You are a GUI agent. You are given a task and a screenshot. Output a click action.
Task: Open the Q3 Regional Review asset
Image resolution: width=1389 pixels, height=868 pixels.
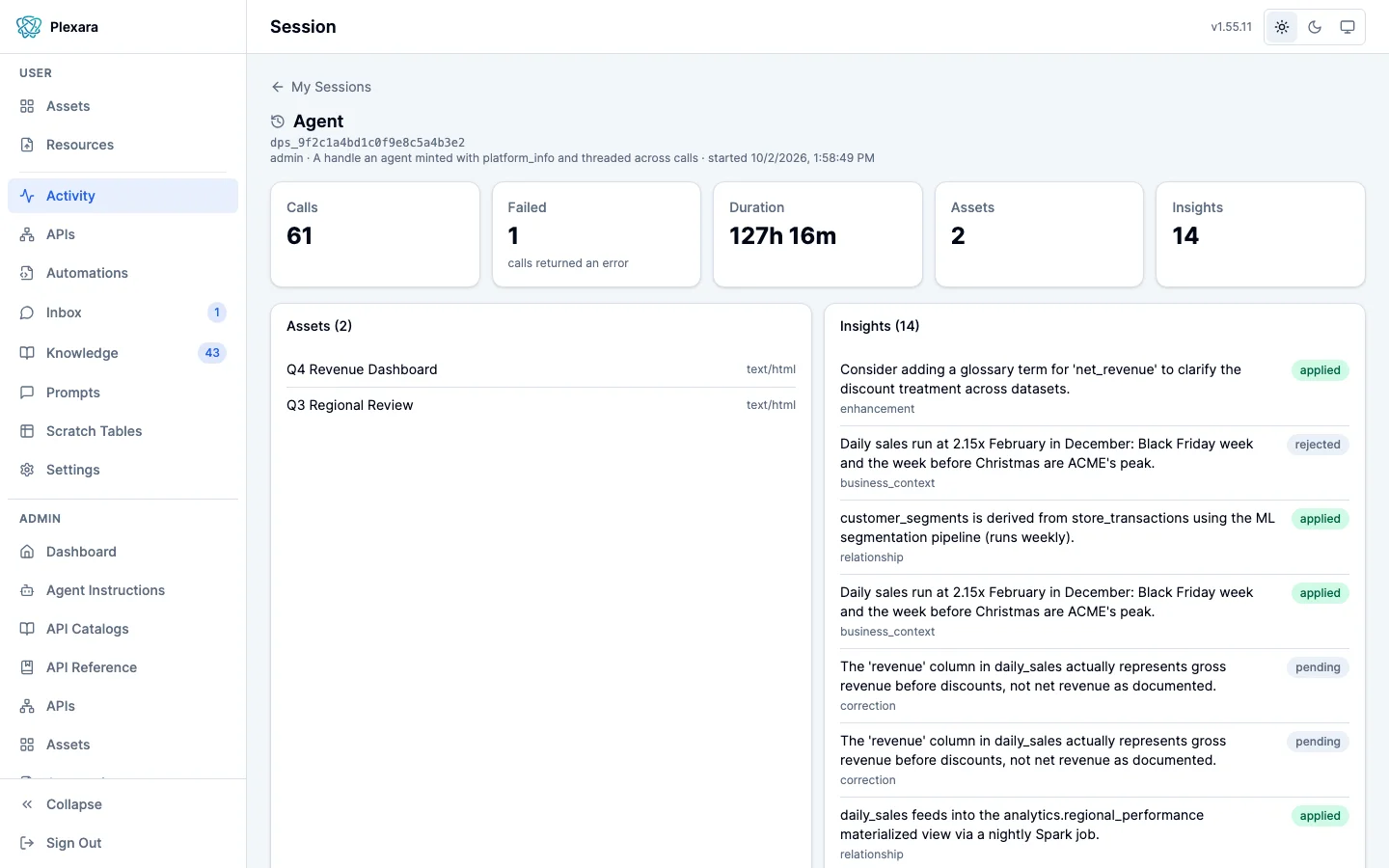[541, 405]
